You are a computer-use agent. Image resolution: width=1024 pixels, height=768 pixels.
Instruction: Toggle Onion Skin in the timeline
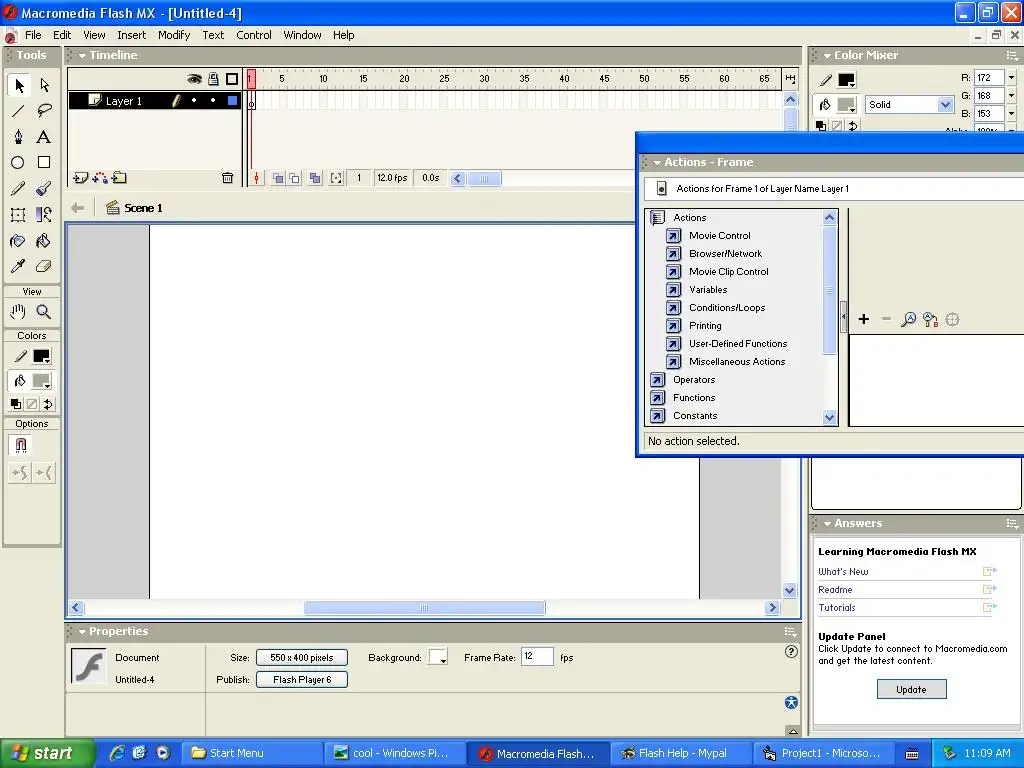278,178
